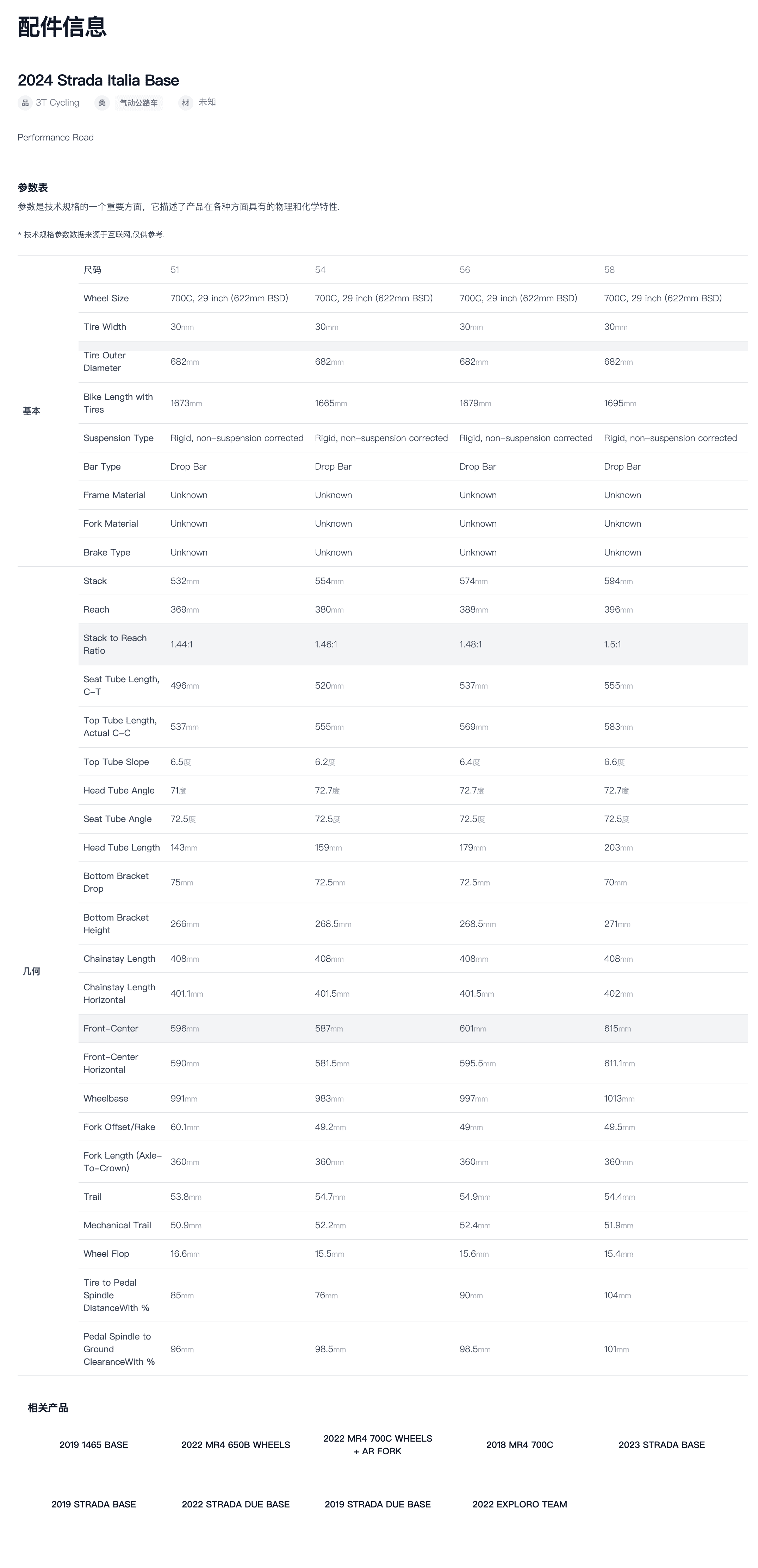This screenshot has height=1568, width=758.
Task: Click the size 58 column header
Action: (609, 270)
